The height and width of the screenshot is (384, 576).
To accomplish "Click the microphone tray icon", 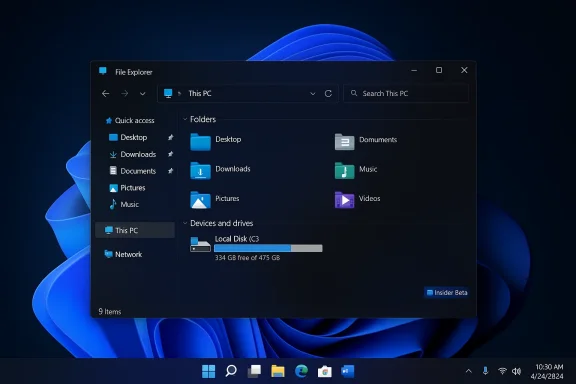I will [x=485, y=371].
